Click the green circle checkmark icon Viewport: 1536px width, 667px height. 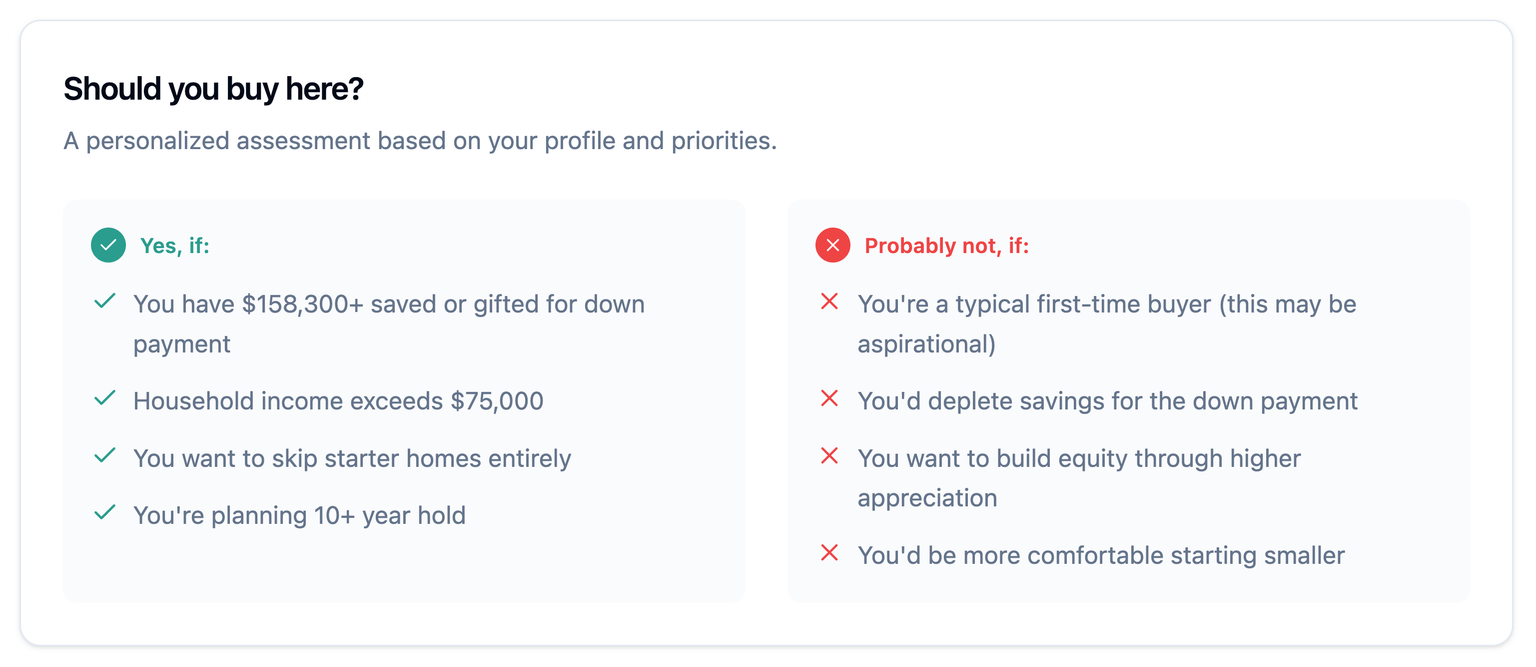click(x=108, y=245)
